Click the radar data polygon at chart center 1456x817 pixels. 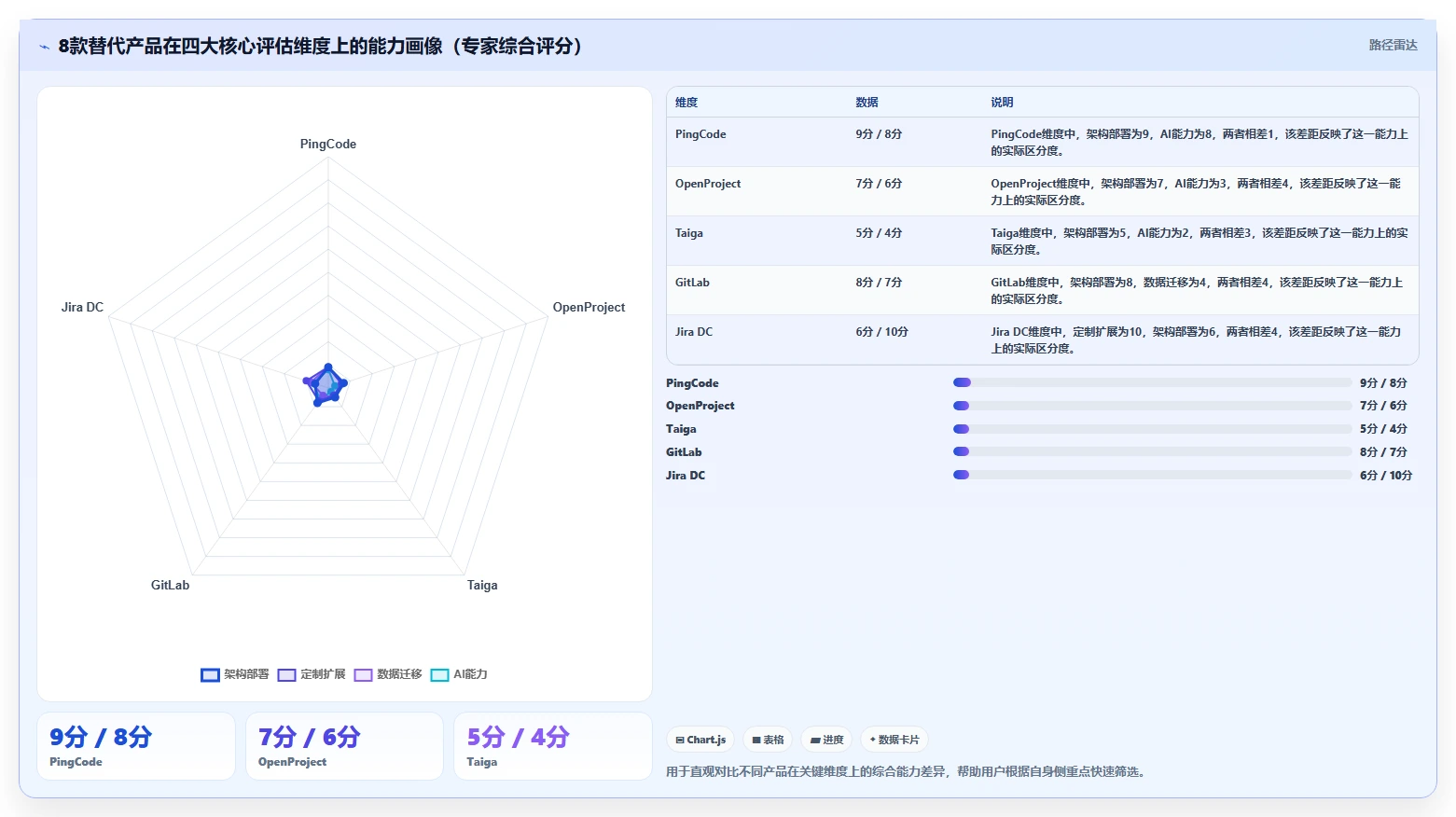tap(326, 384)
